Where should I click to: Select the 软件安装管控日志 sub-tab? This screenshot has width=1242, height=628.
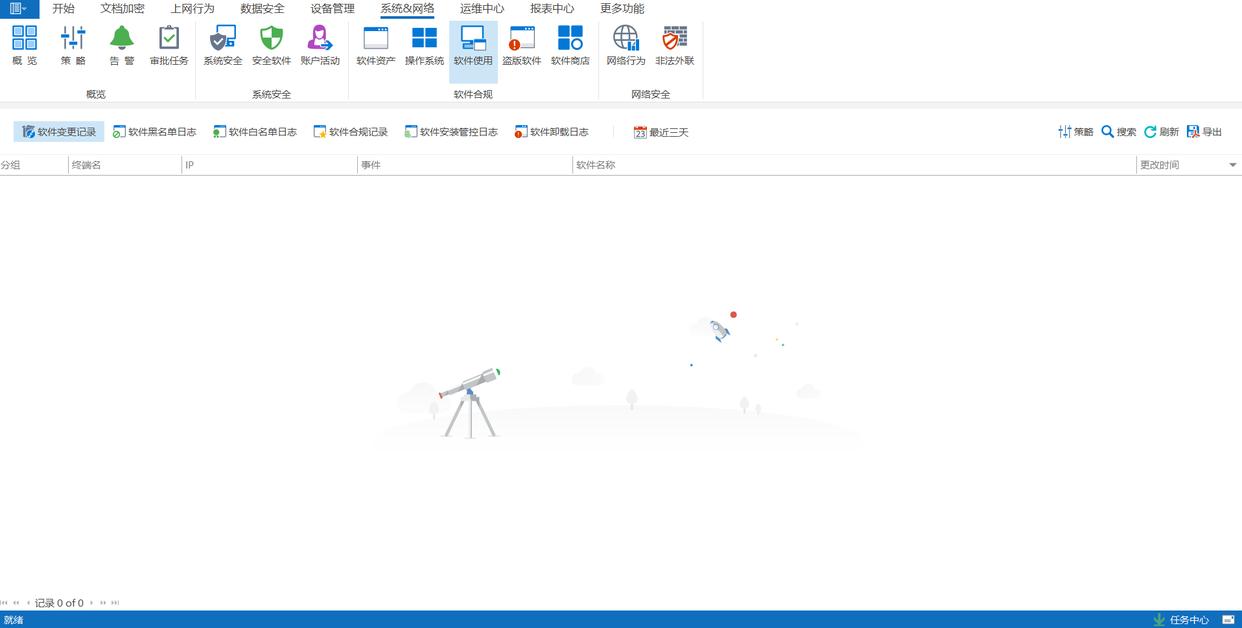point(451,132)
